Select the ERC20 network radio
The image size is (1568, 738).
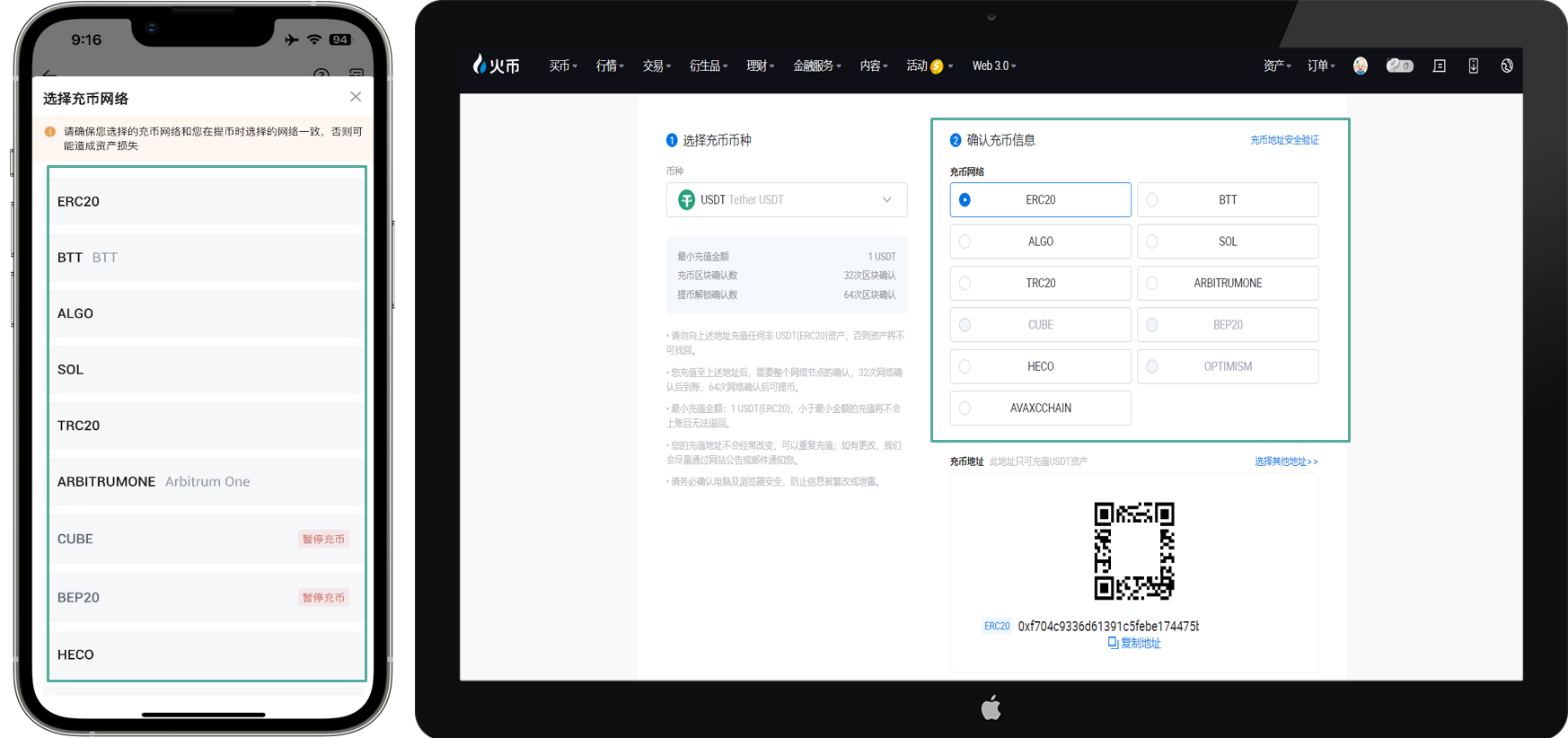click(x=965, y=200)
